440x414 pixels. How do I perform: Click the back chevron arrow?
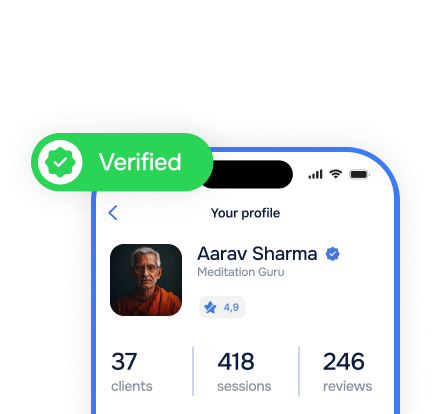tap(113, 213)
